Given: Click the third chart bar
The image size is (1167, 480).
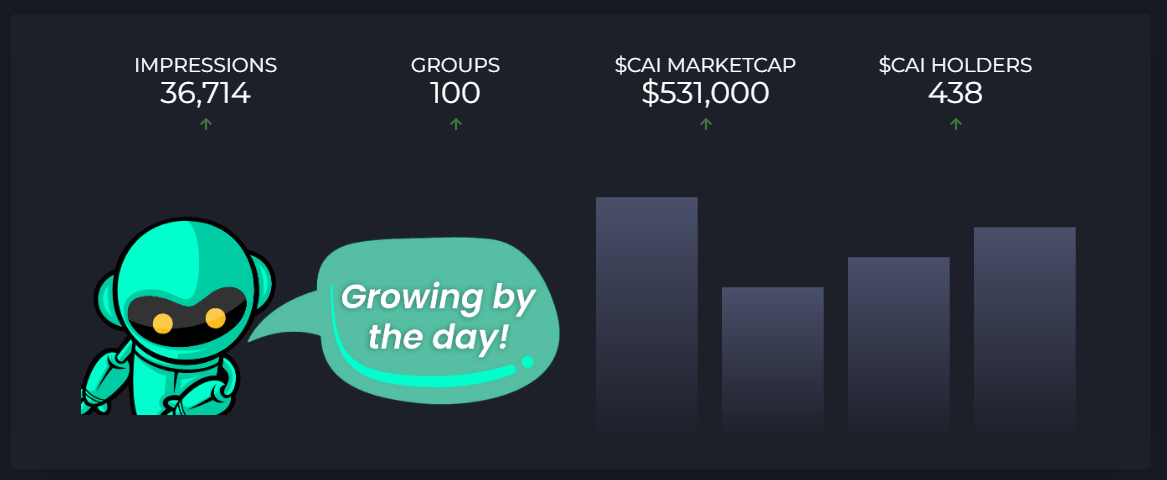Looking at the screenshot, I should point(899,346).
